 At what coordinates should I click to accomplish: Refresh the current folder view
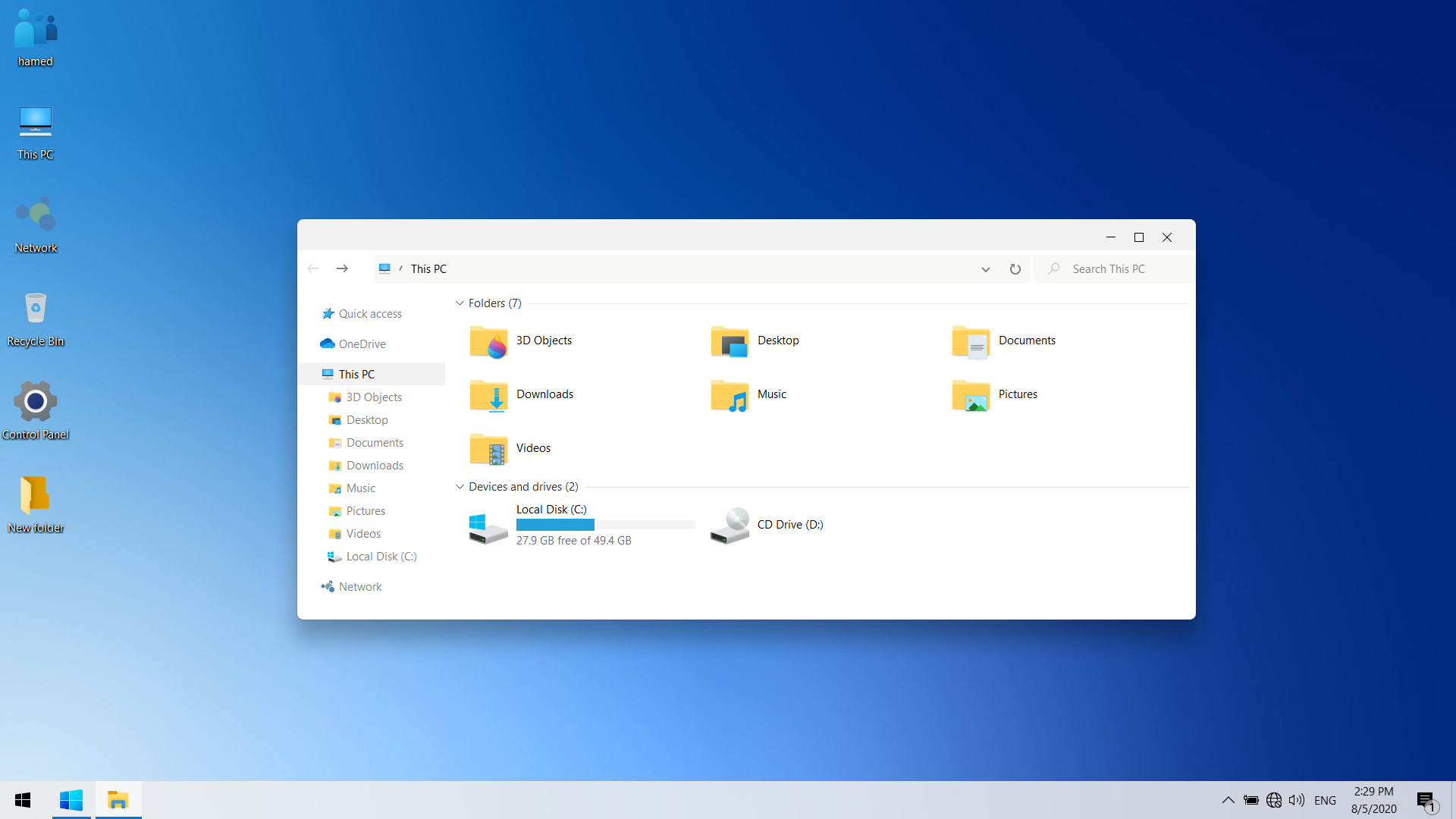coord(1015,268)
